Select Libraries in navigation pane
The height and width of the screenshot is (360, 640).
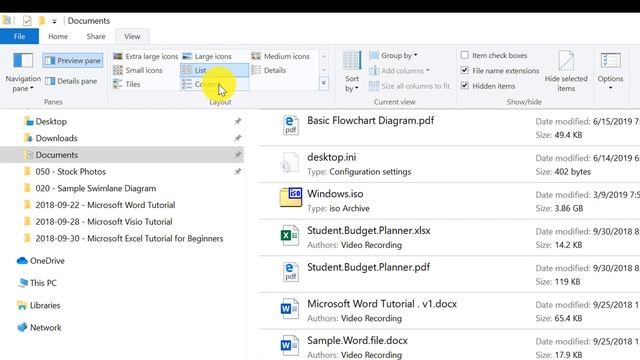click(x=45, y=306)
